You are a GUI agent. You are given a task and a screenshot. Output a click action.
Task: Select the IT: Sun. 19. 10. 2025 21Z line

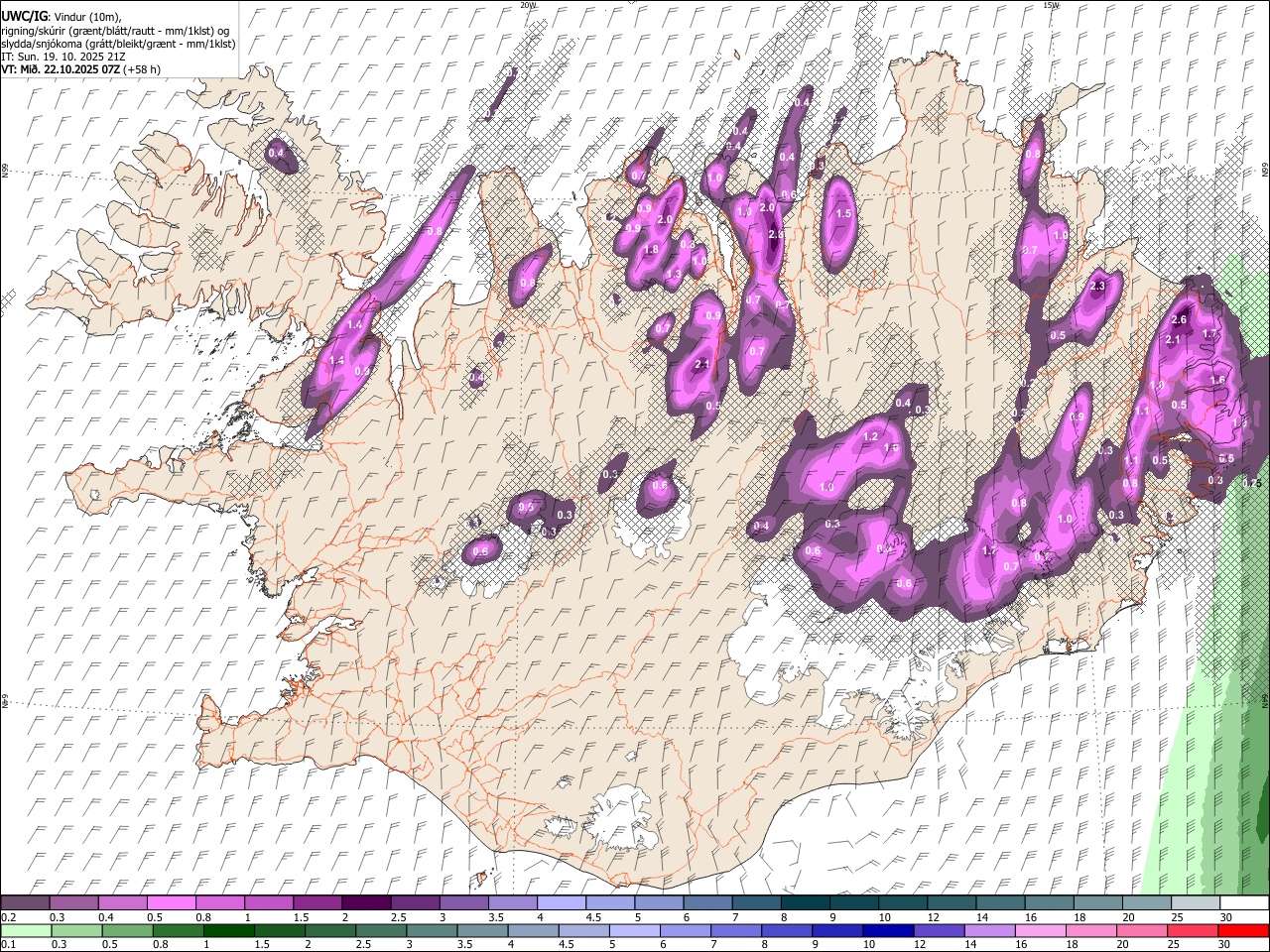point(63,57)
